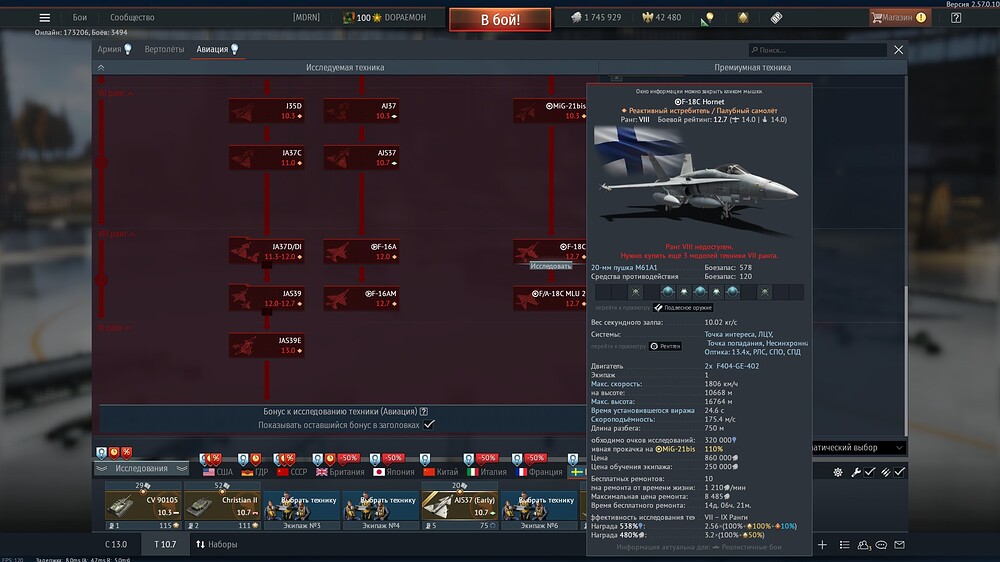
Task: Select the CV 90105 crew slot
Action: pos(143,507)
